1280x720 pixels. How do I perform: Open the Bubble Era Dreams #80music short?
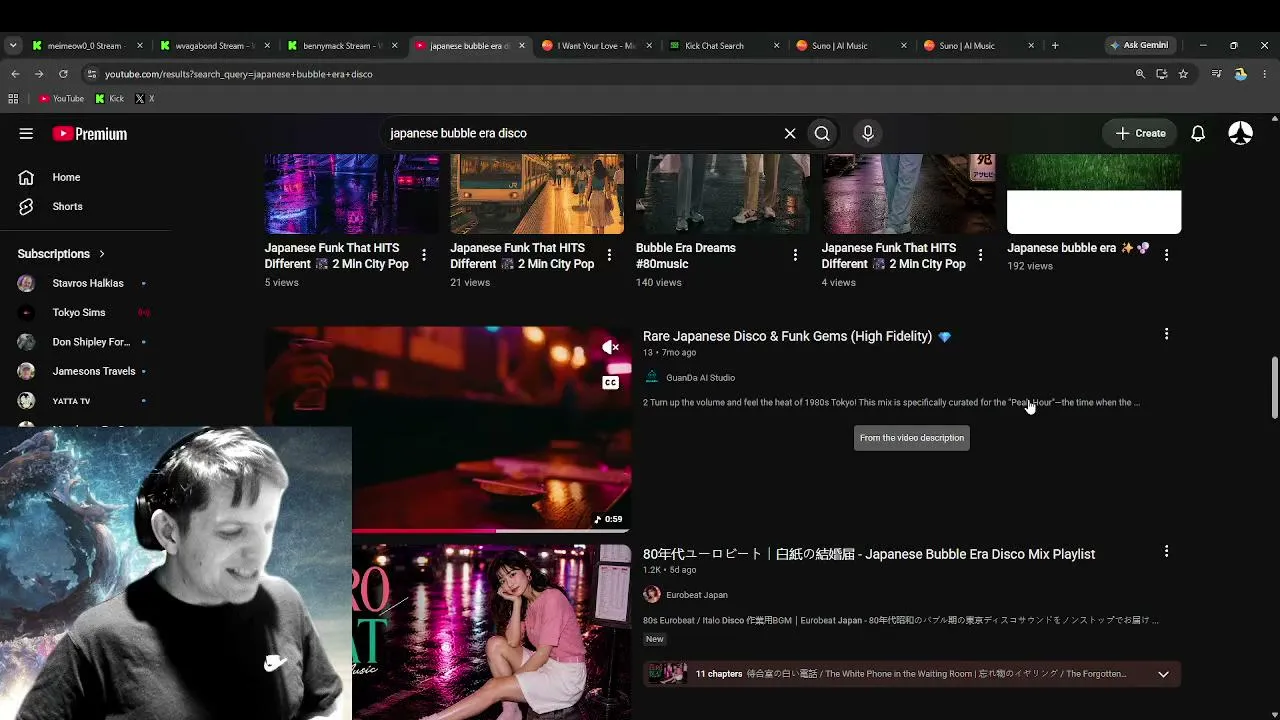686,256
